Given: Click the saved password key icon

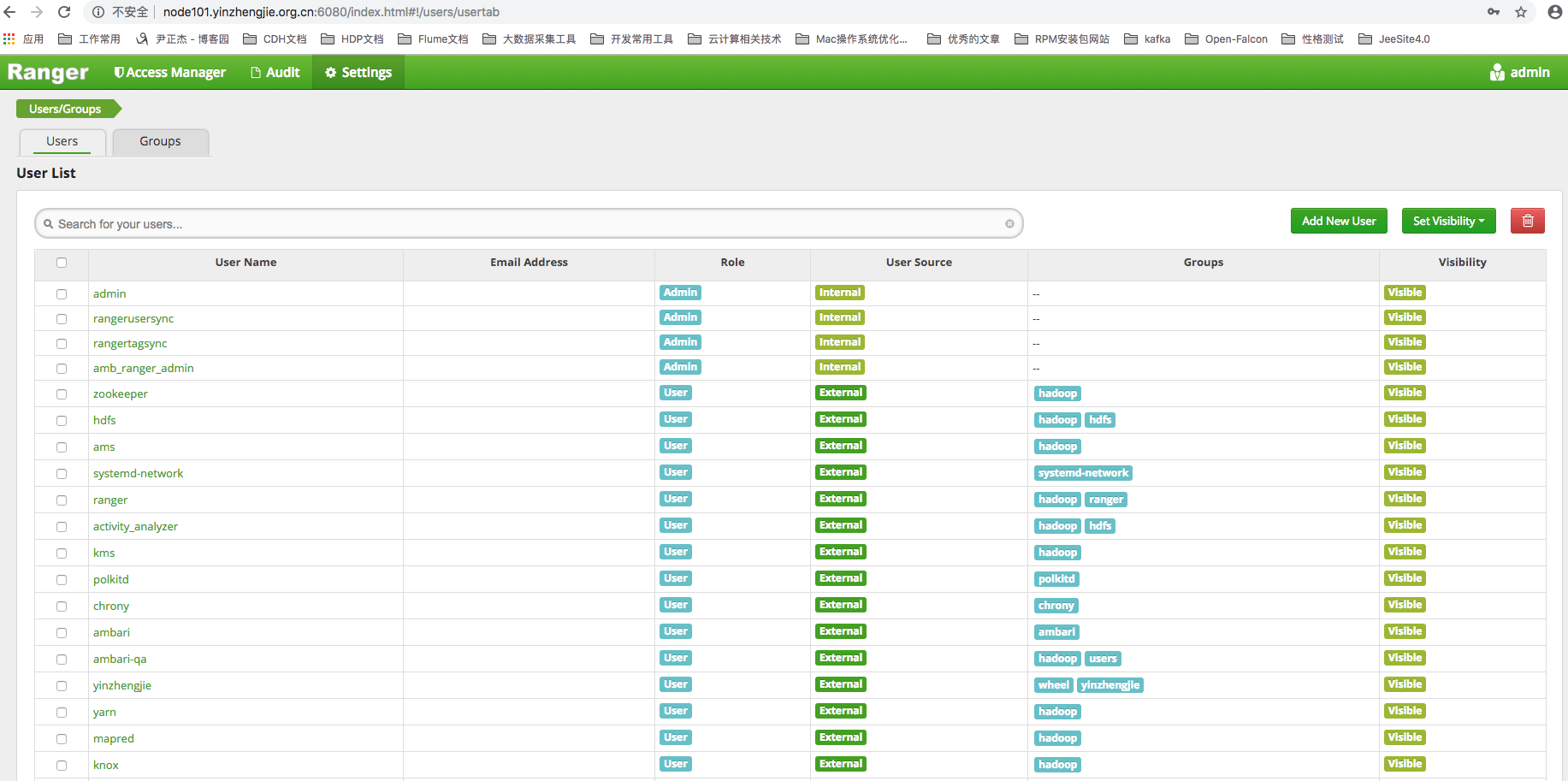Looking at the screenshot, I should (x=1494, y=12).
